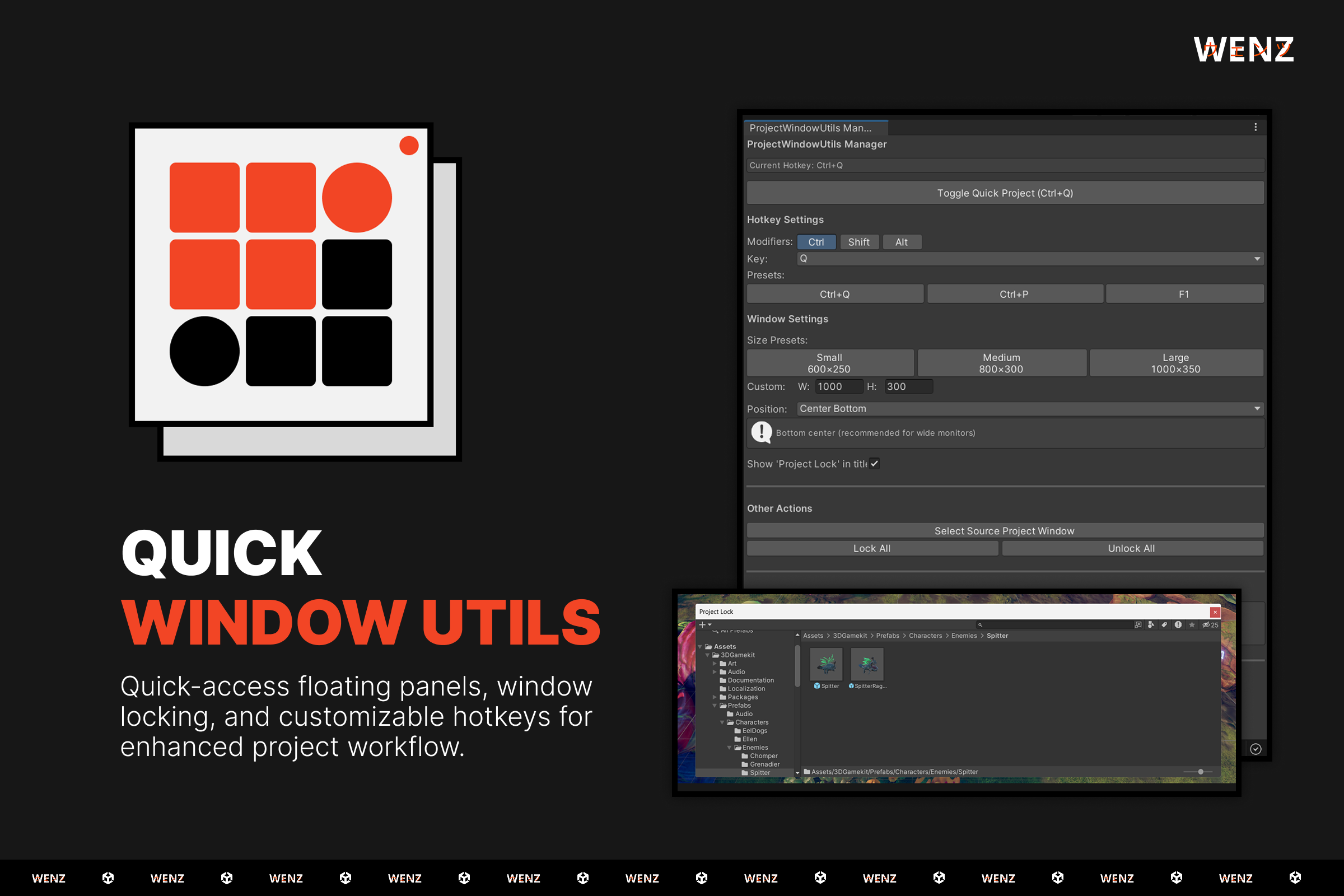Apply the F1 hotkey preset
The height and width of the screenshot is (896, 1344).
pos(1184,295)
